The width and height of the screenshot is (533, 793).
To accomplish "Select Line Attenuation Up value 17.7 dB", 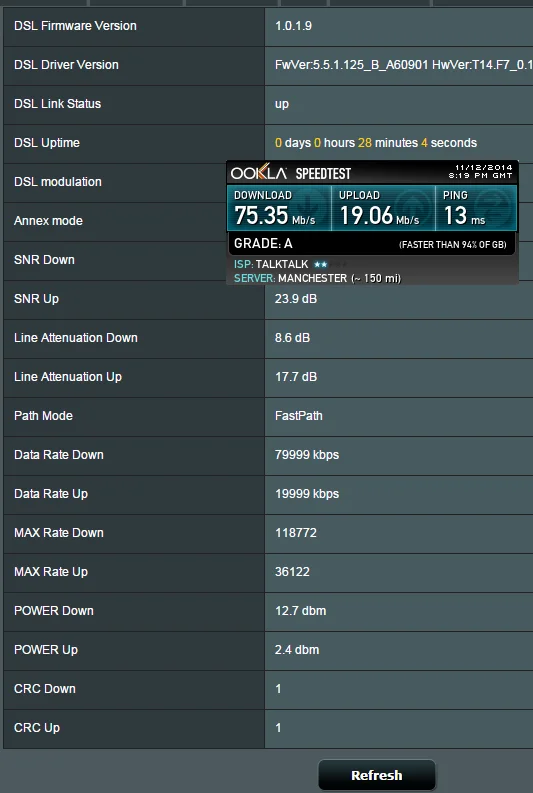I will point(296,377).
